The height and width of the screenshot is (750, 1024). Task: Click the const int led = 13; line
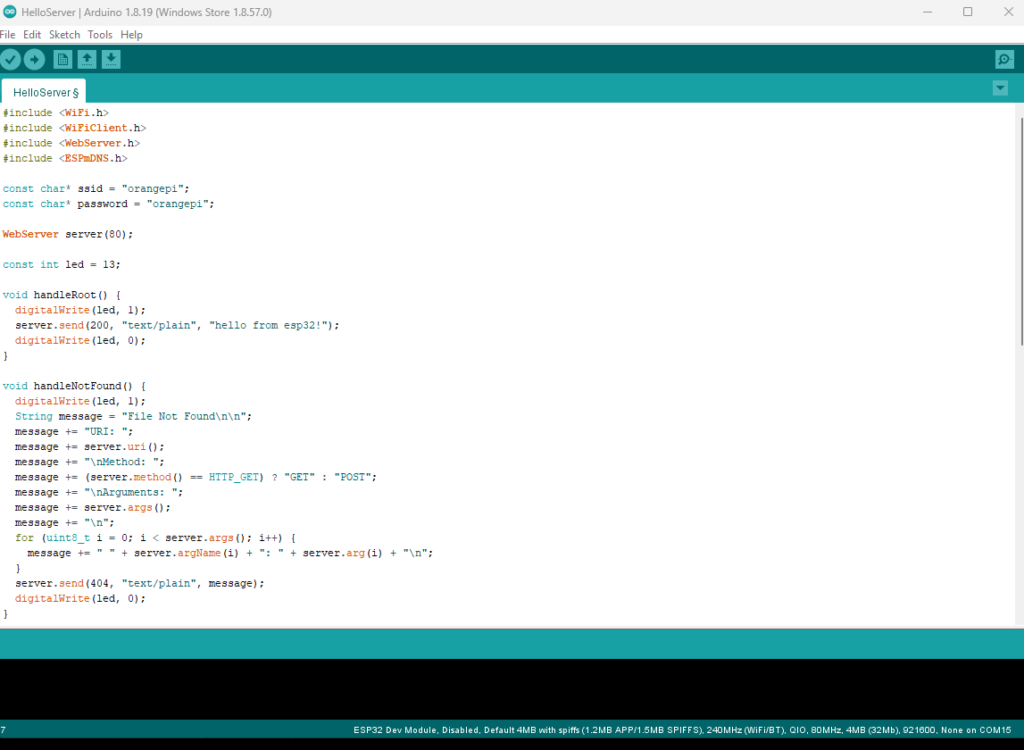pyautogui.click(x=61, y=265)
